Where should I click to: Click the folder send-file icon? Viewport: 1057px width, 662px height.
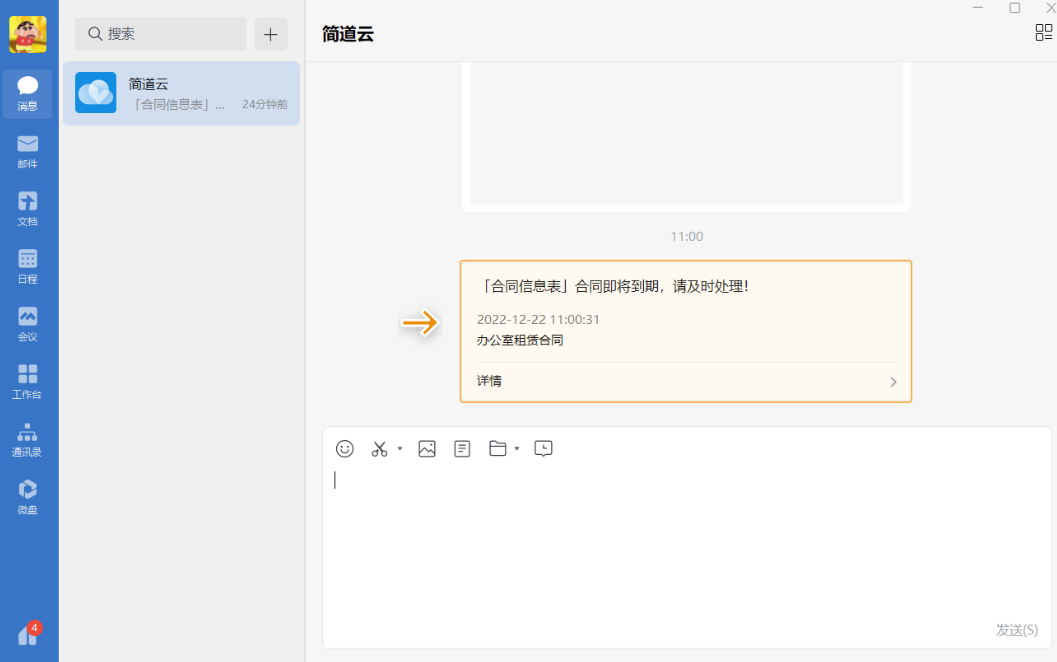(497, 449)
